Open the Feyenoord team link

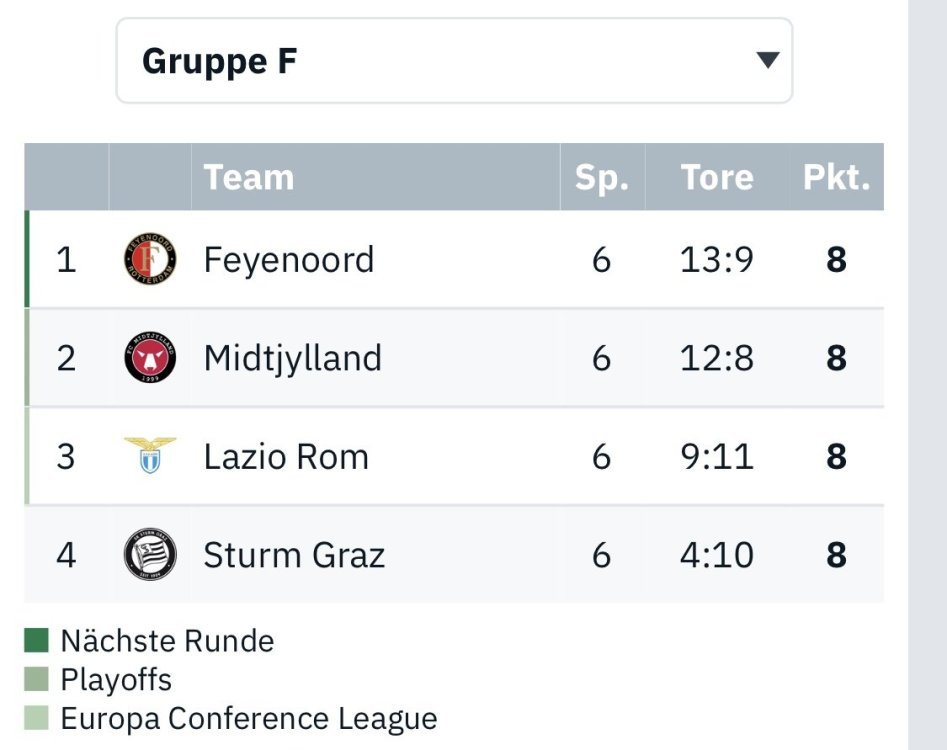pos(288,260)
